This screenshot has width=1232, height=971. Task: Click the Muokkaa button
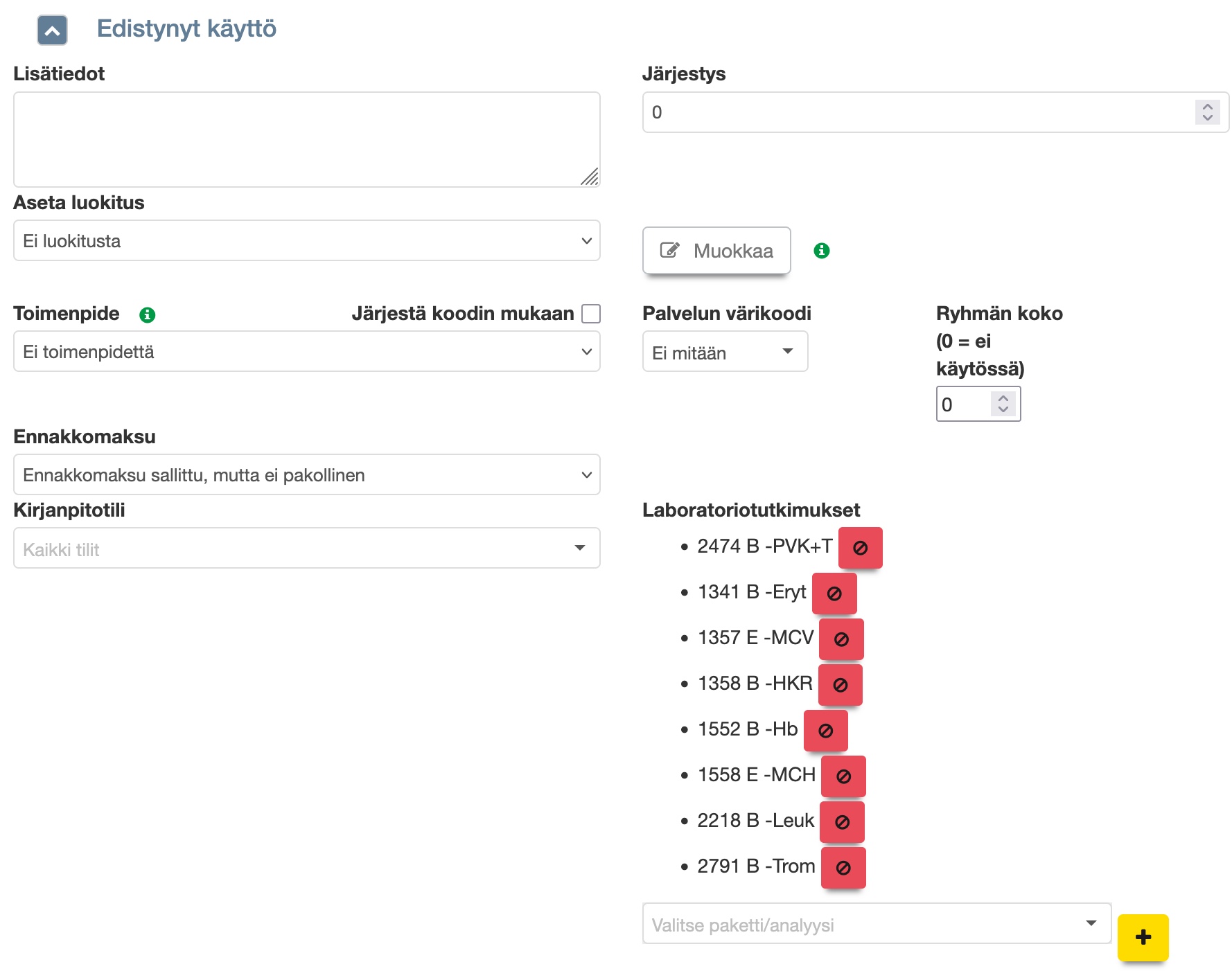point(716,251)
